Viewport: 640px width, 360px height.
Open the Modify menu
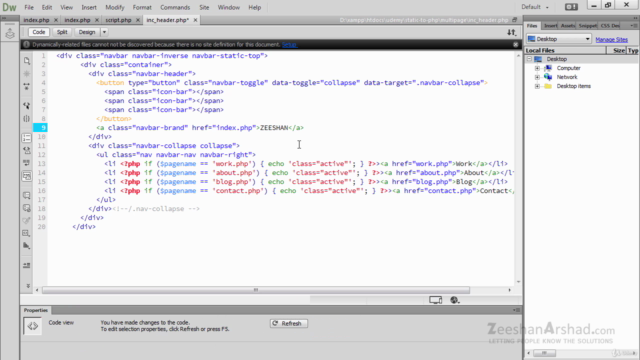115,7
